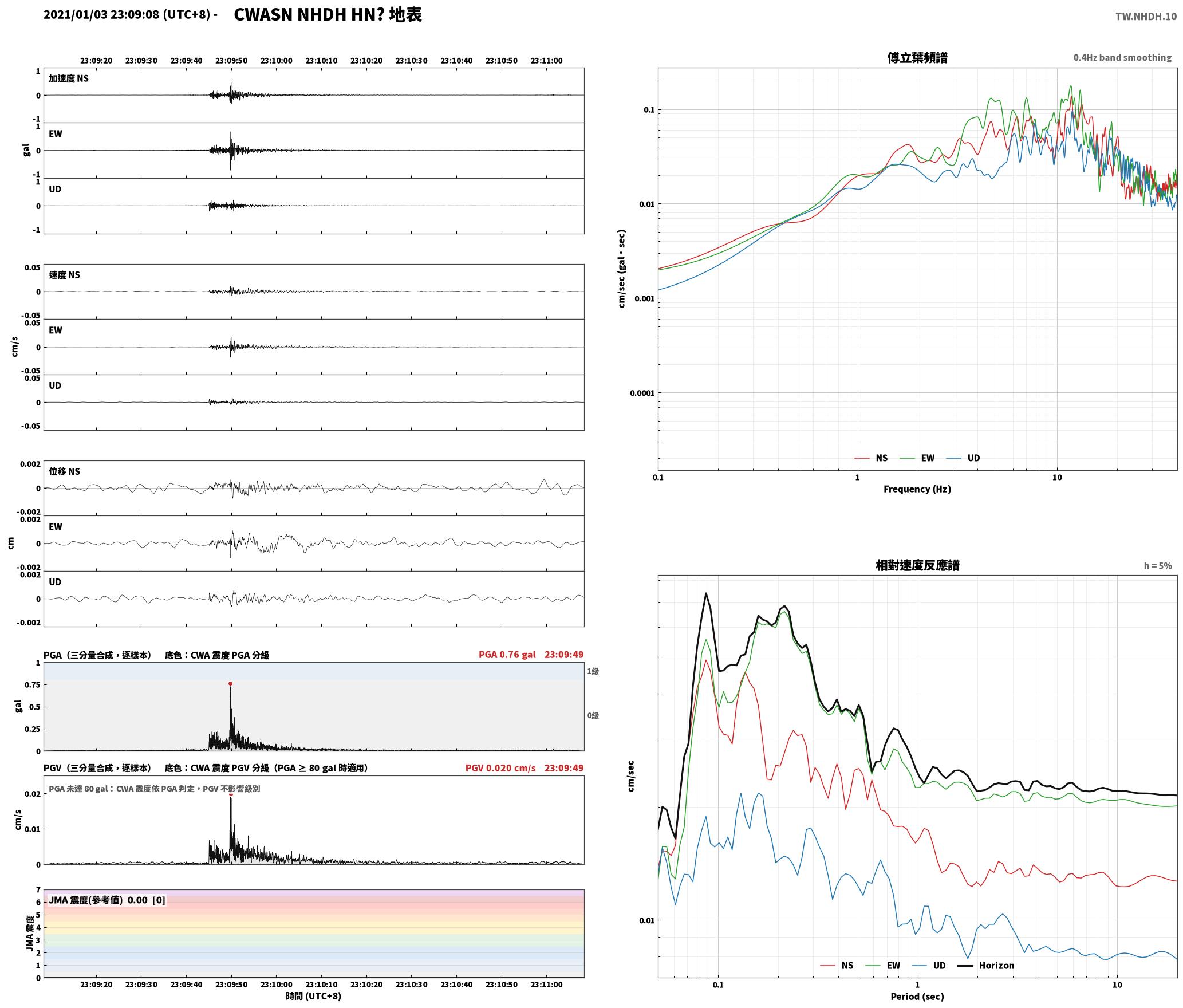The image size is (1183, 1008).
Task: Click the PGA 0.76 gal readout text
Action: coord(507,655)
